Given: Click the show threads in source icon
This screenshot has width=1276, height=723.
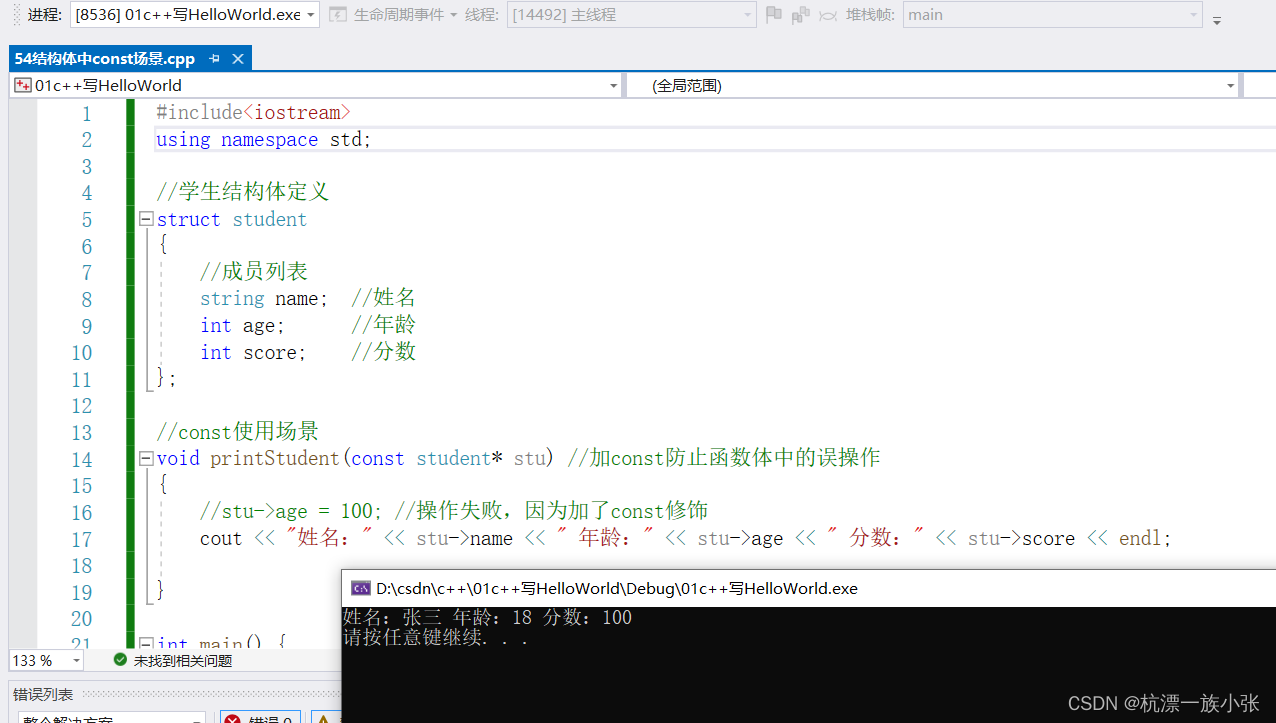Looking at the screenshot, I should point(801,15).
